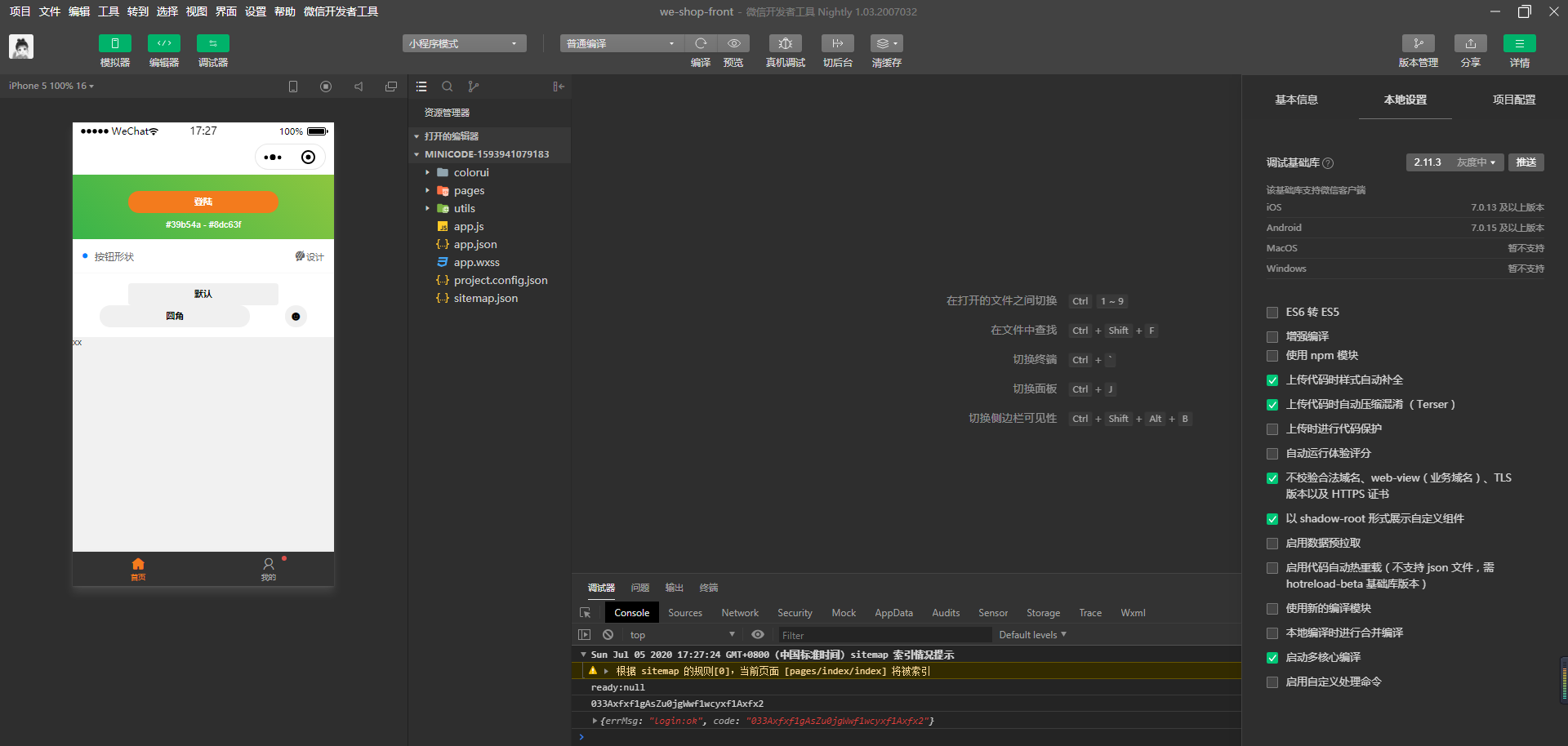Open the 设置 menu

pos(256,11)
